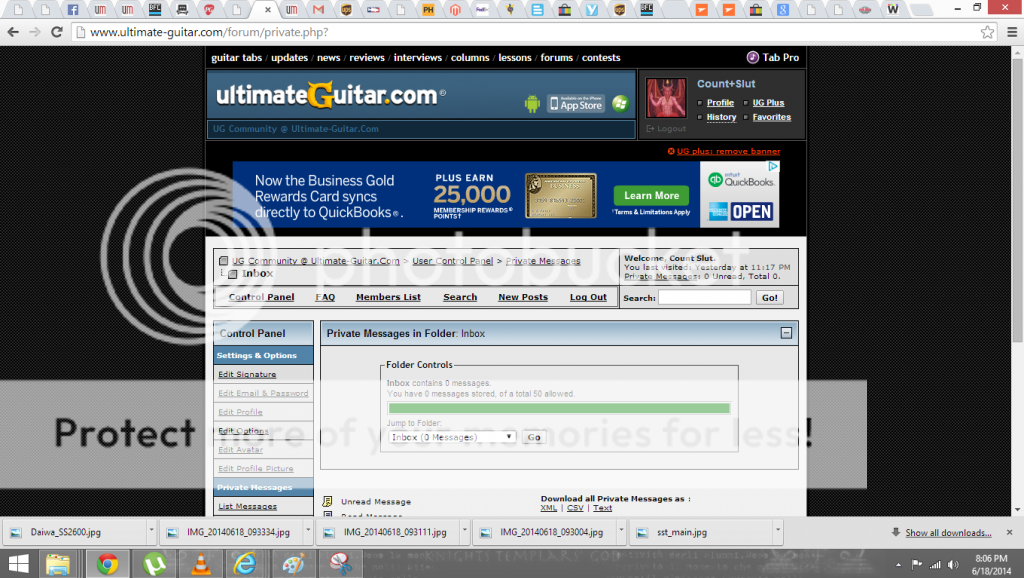Open VLC media player from taskbar
Image resolution: width=1024 pixels, height=578 pixels.
pos(200,564)
